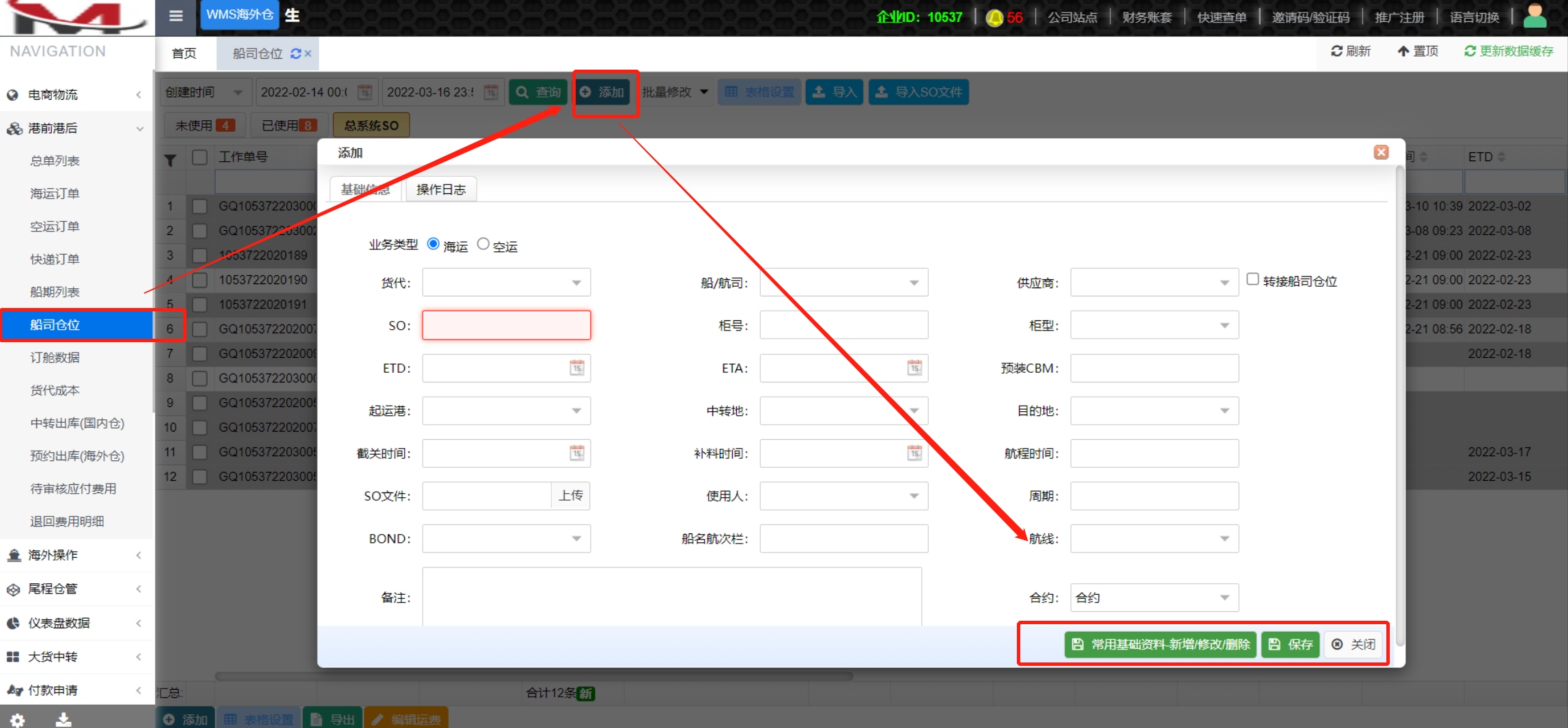Screen dimensions: 1568x728
Task: Switch to the 操作日志 tab
Action: click(441, 189)
